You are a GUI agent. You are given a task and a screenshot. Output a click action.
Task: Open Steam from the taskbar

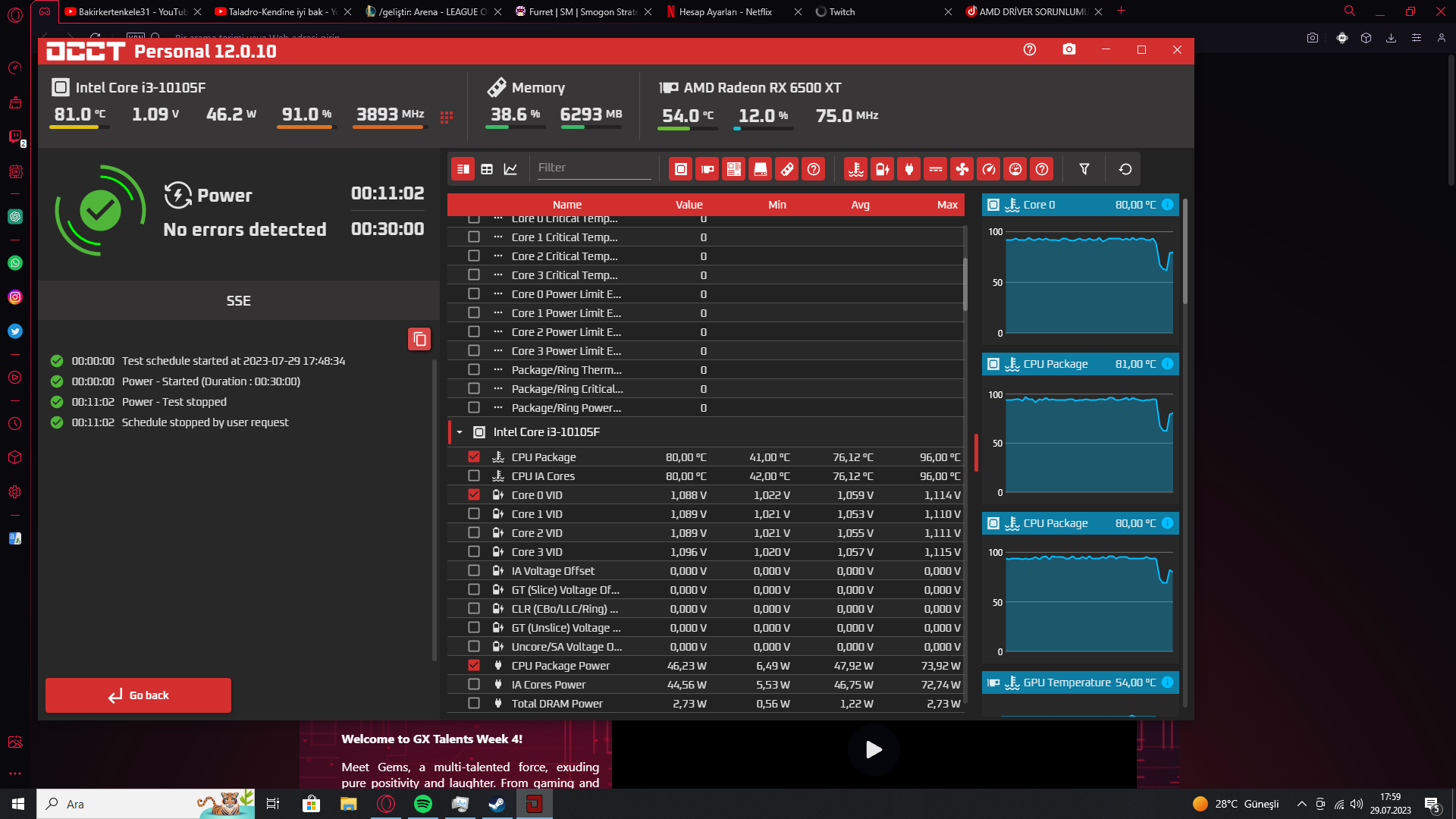pyautogui.click(x=497, y=804)
